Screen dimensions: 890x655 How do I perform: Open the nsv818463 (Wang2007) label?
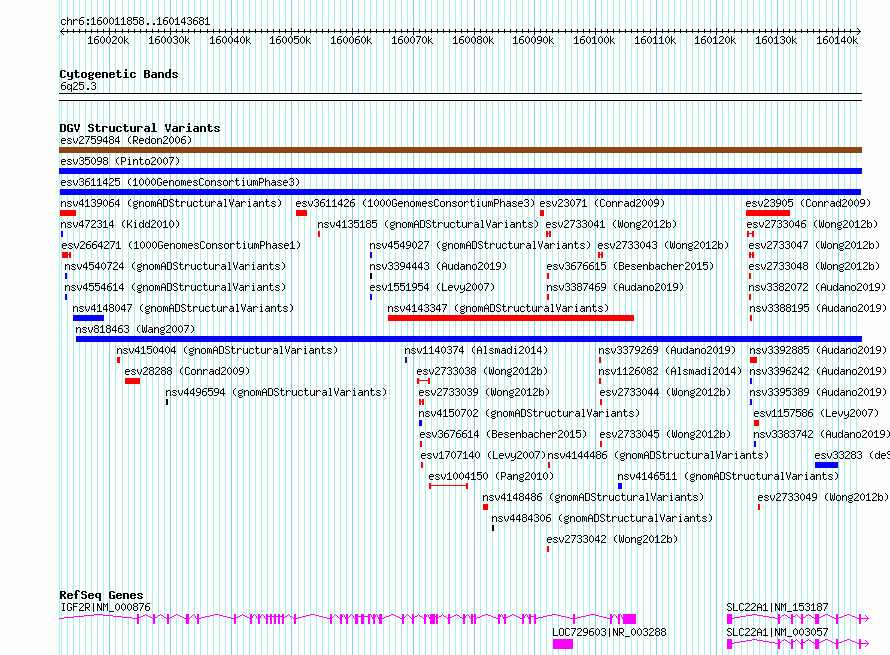point(135,329)
